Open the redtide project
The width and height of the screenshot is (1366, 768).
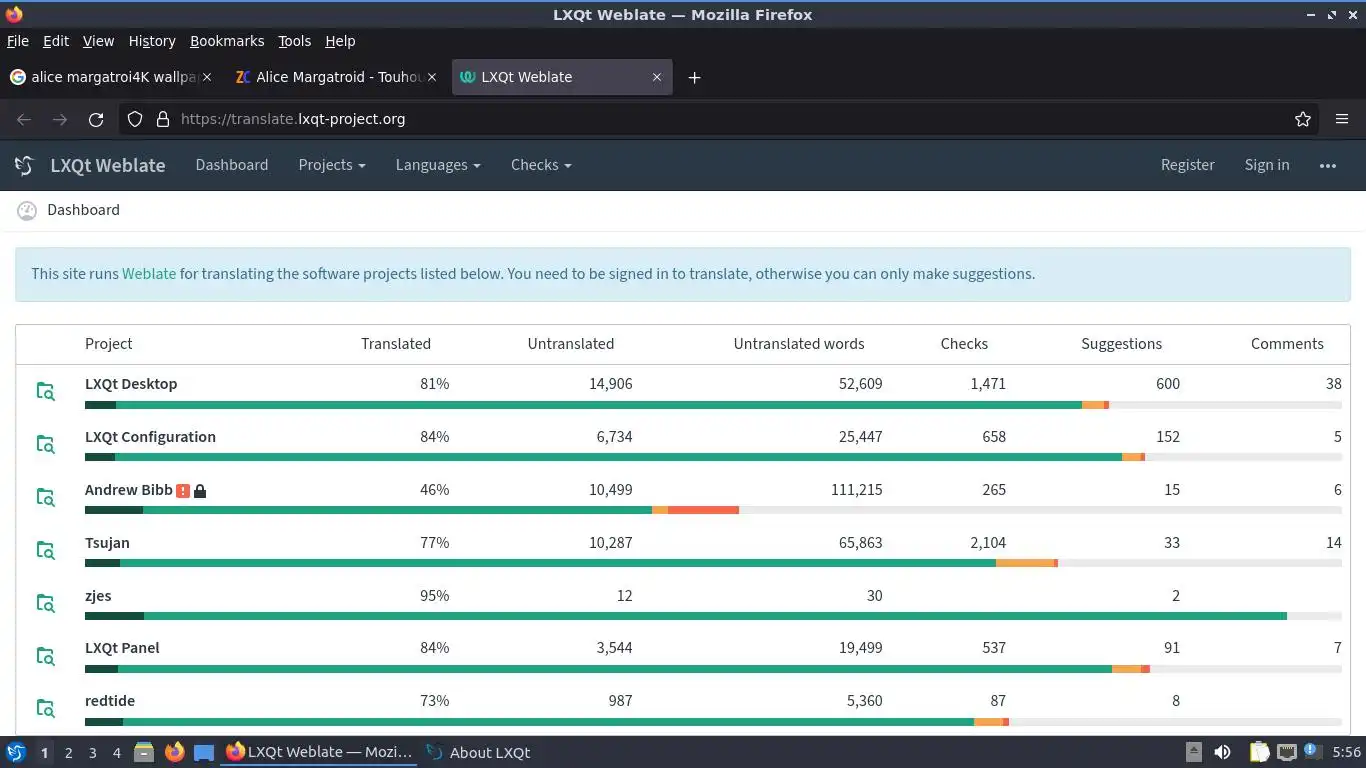click(110, 701)
